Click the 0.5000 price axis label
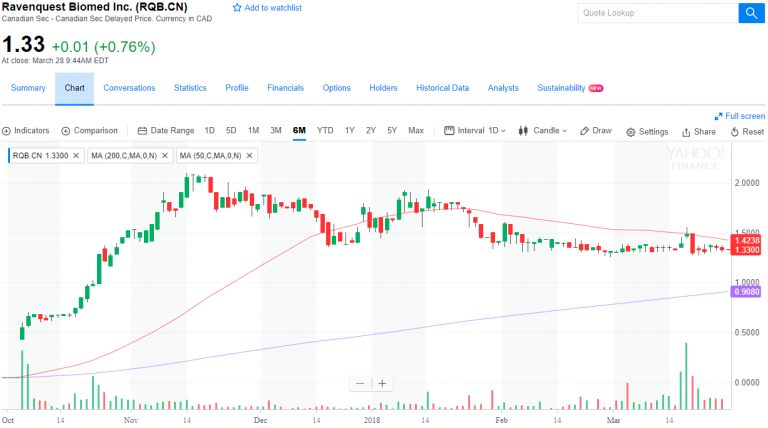Viewport: 768px width, 428px height. 746,333
